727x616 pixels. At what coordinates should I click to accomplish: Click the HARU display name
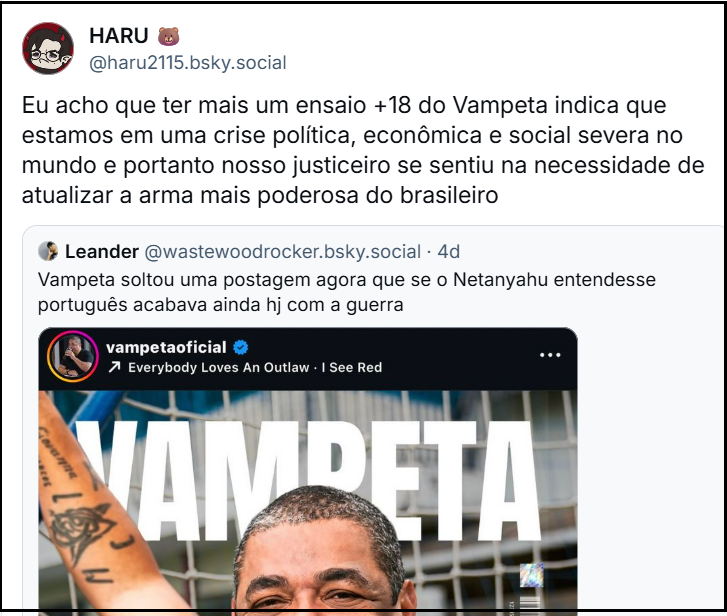[119, 36]
